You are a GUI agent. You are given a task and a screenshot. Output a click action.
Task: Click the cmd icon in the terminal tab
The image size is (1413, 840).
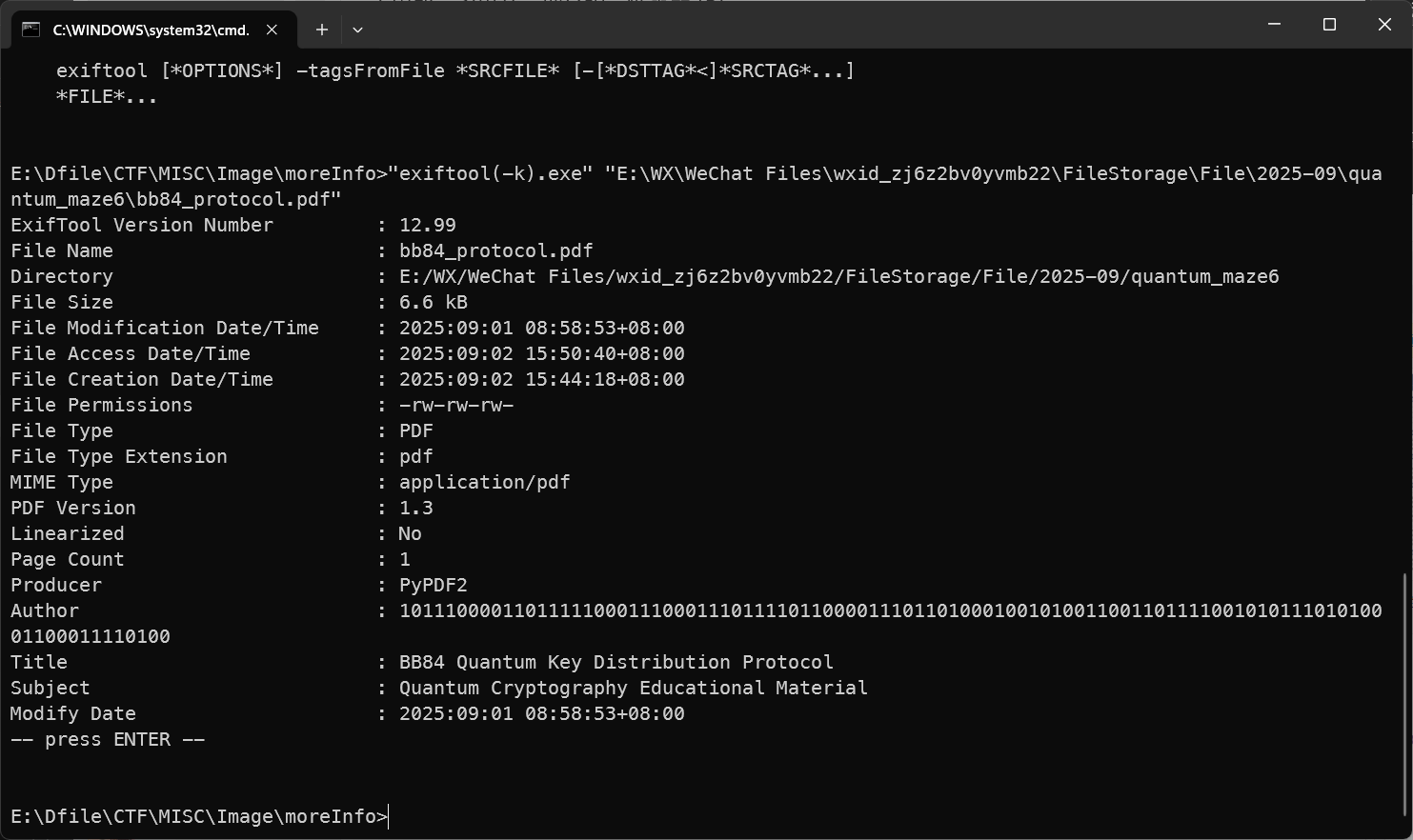click(30, 30)
